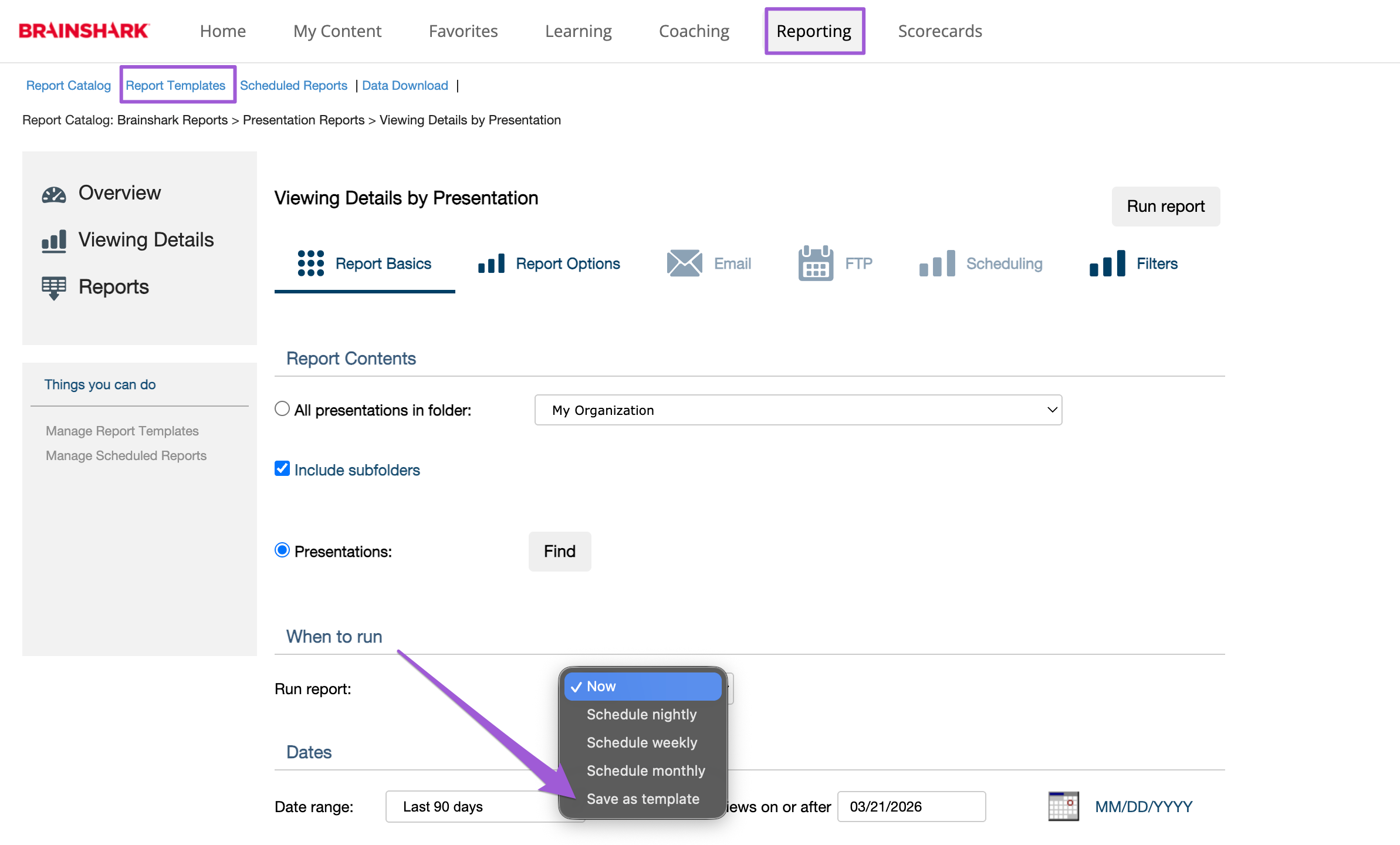
Task: Open the My Content tab
Action: tap(337, 31)
